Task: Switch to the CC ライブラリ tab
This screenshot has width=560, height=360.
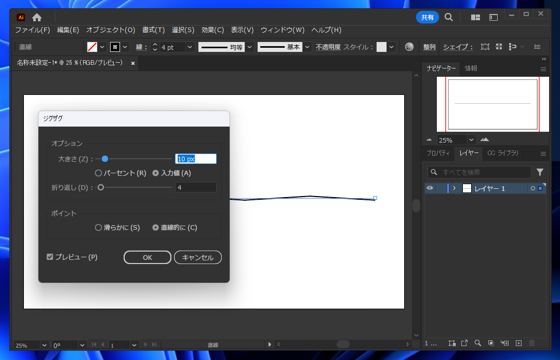Action: (503, 153)
